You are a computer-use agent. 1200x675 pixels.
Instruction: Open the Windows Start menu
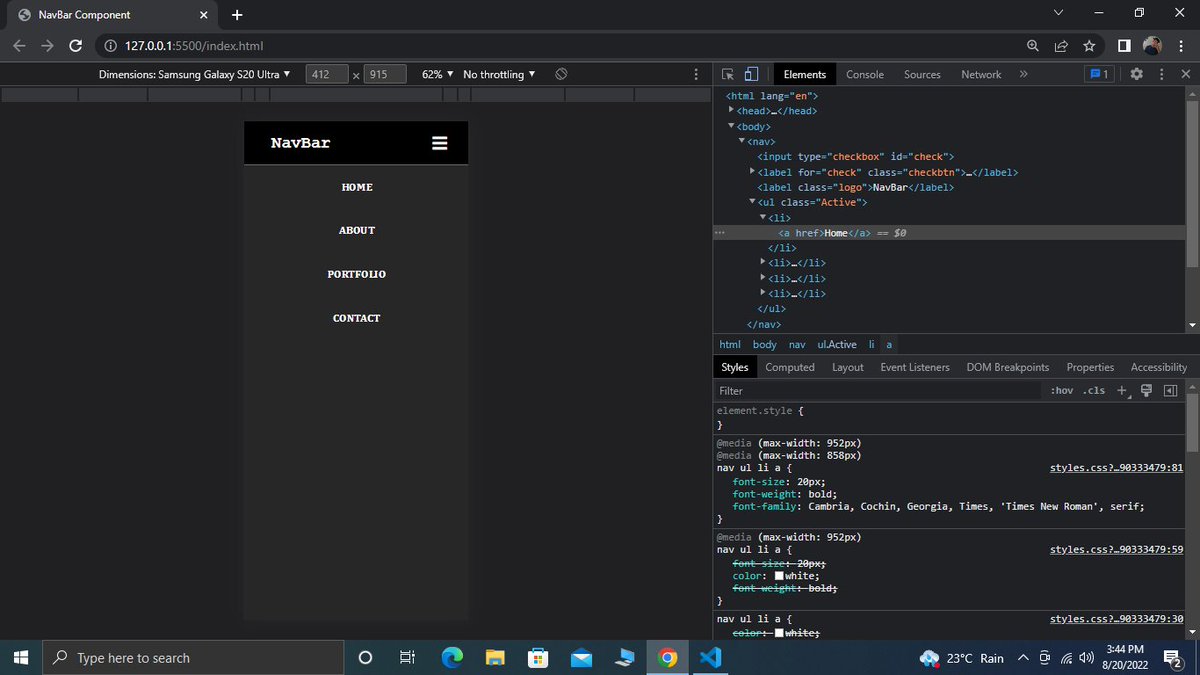(x=20, y=657)
